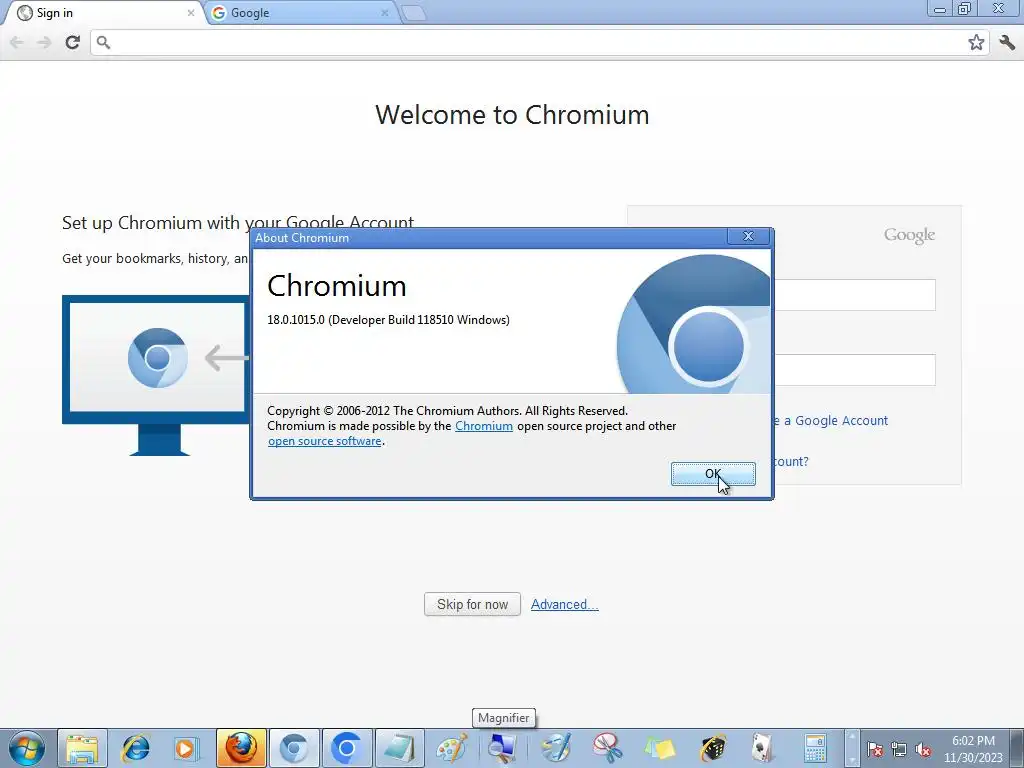Select the grey-blue Chromium taskbar icon
1024x768 pixels.
294,748
